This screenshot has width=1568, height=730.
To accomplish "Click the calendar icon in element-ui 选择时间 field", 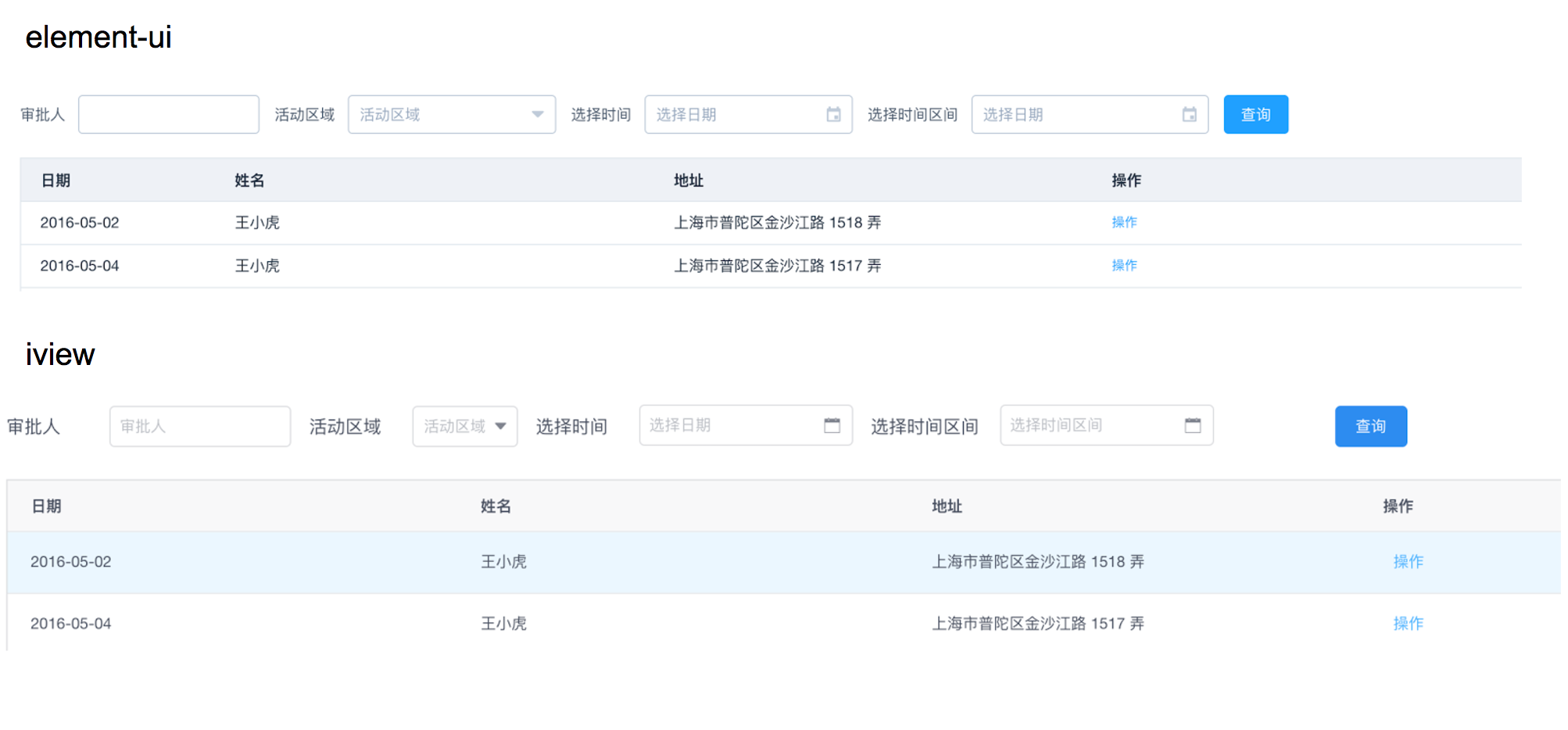I will (x=833, y=115).
